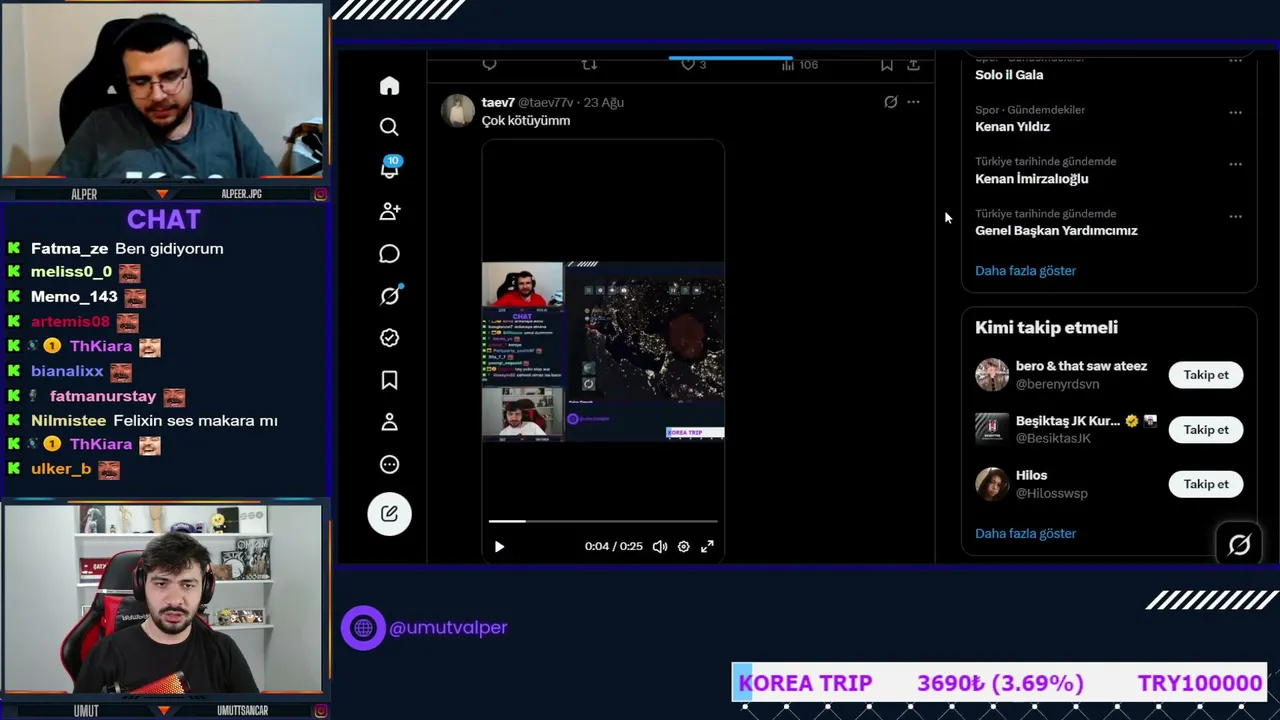Click Instagram icon beside UMUTTSANCAR
The image size is (1280, 720).
click(x=320, y=711)
